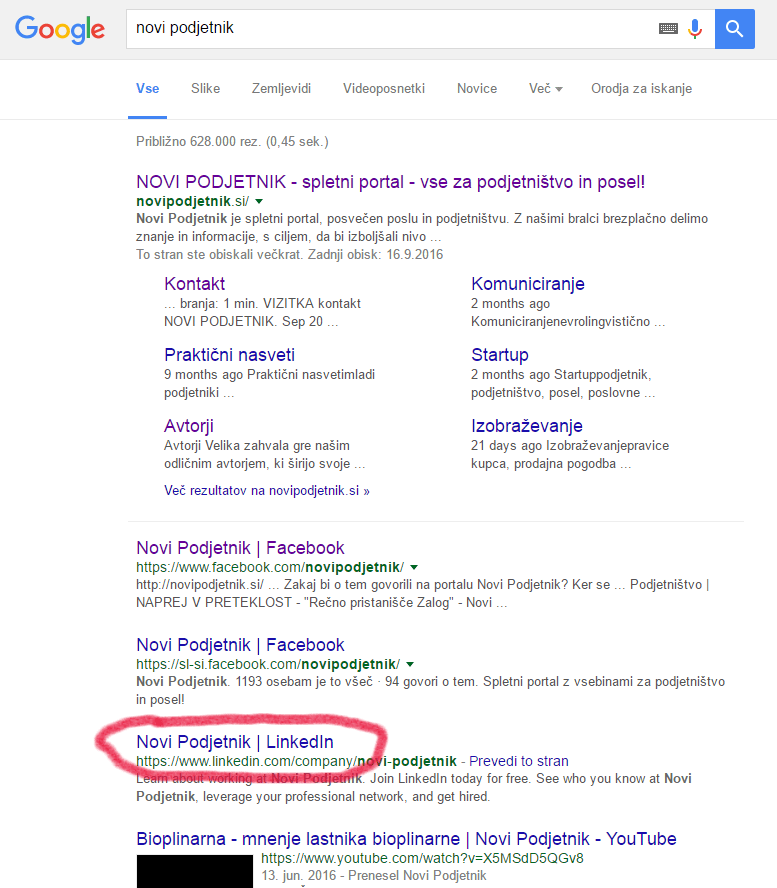This screenshot has width=777, height=888.
Task: Open the Izobraževanje sitelink
Action: (527, 425)
